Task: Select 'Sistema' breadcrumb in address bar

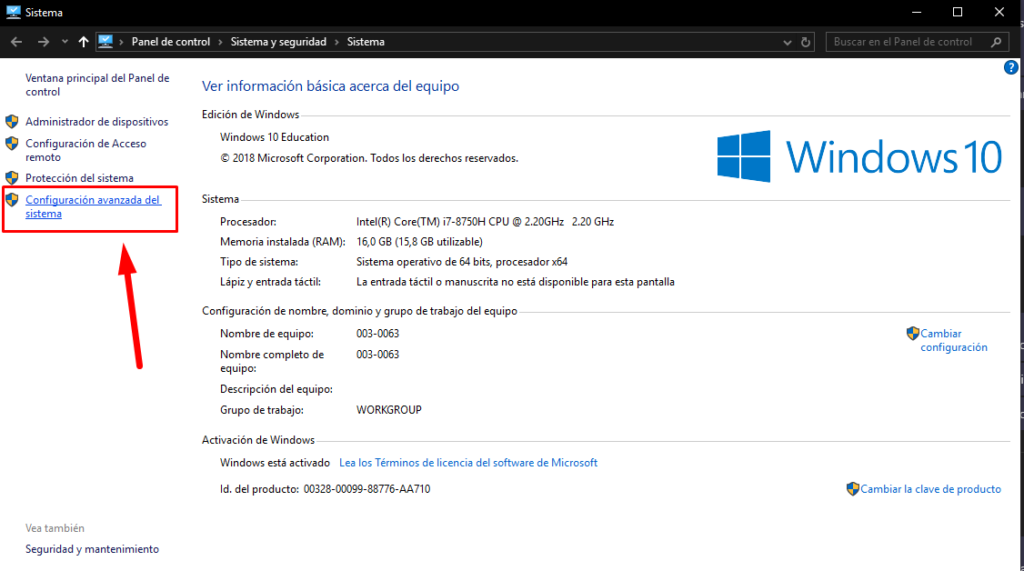Action: click(366, 42)
